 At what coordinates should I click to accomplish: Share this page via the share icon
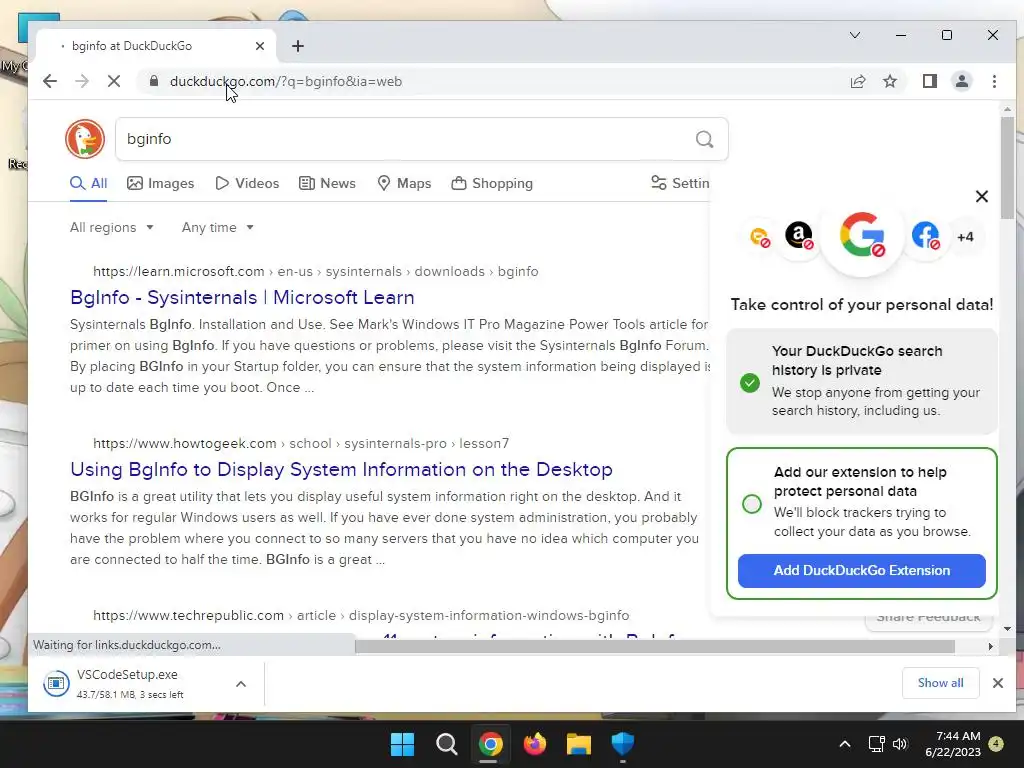tap(857, 81)
